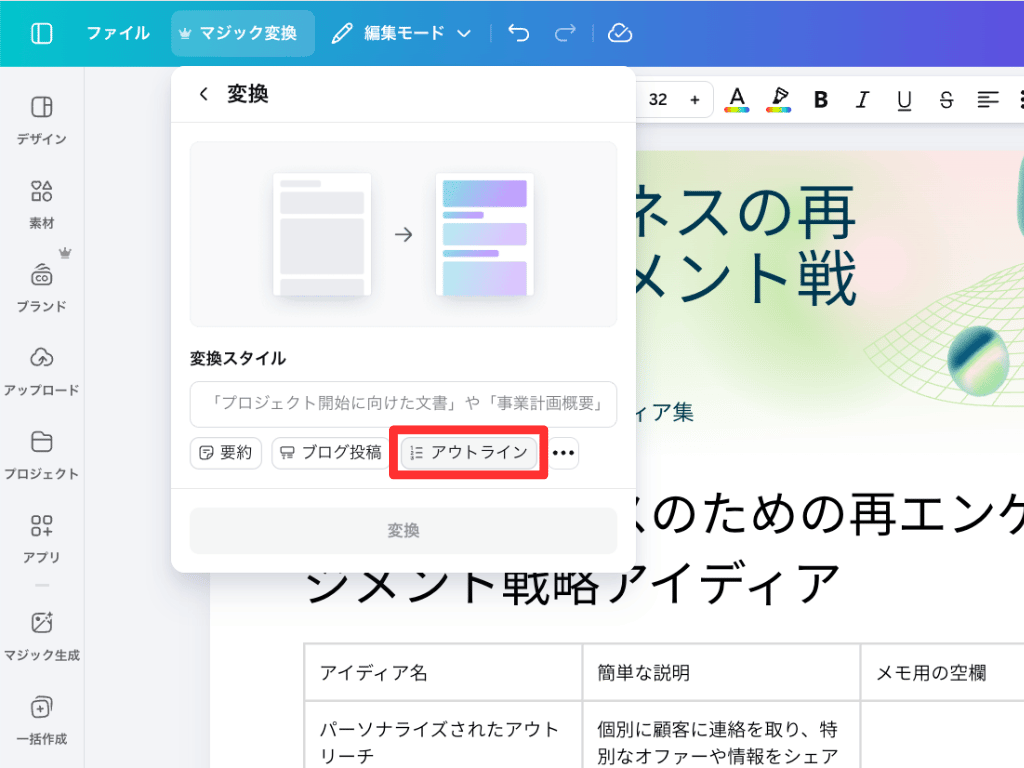
Task: Open the マジック変換 menu
Action: [x=242, y=32]
